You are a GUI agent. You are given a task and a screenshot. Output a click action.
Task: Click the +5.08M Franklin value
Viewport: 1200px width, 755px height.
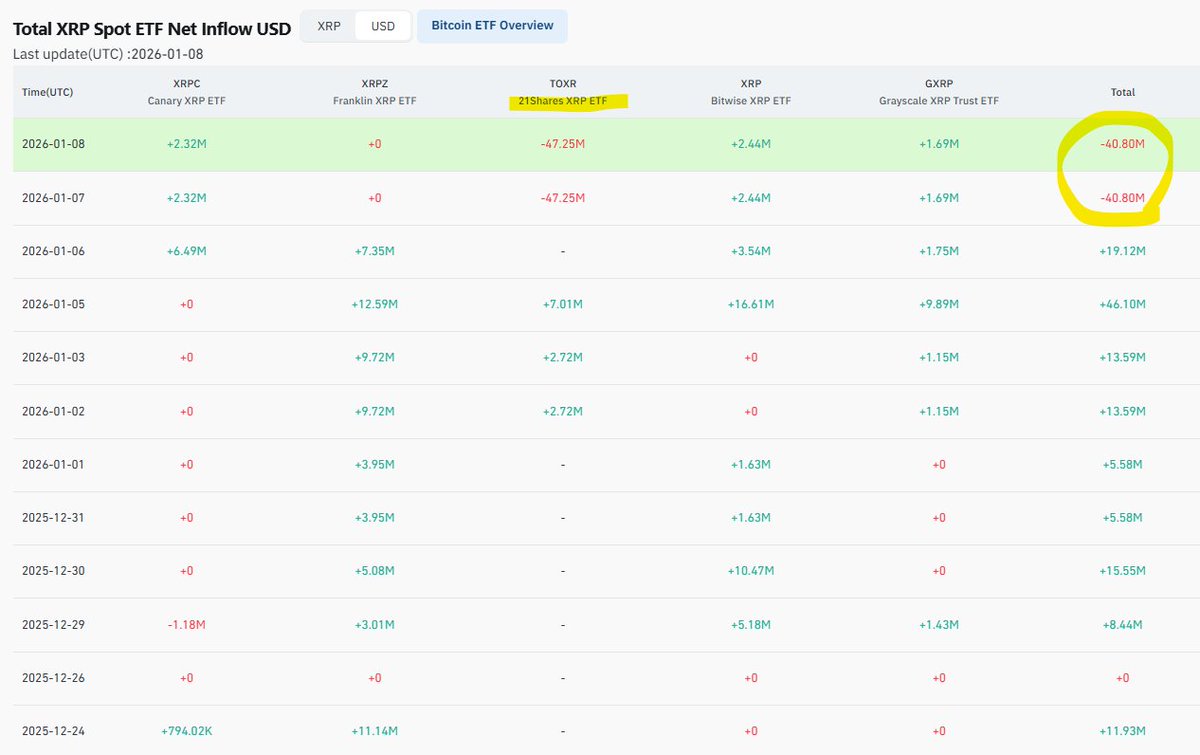click(x=374, y=571)
